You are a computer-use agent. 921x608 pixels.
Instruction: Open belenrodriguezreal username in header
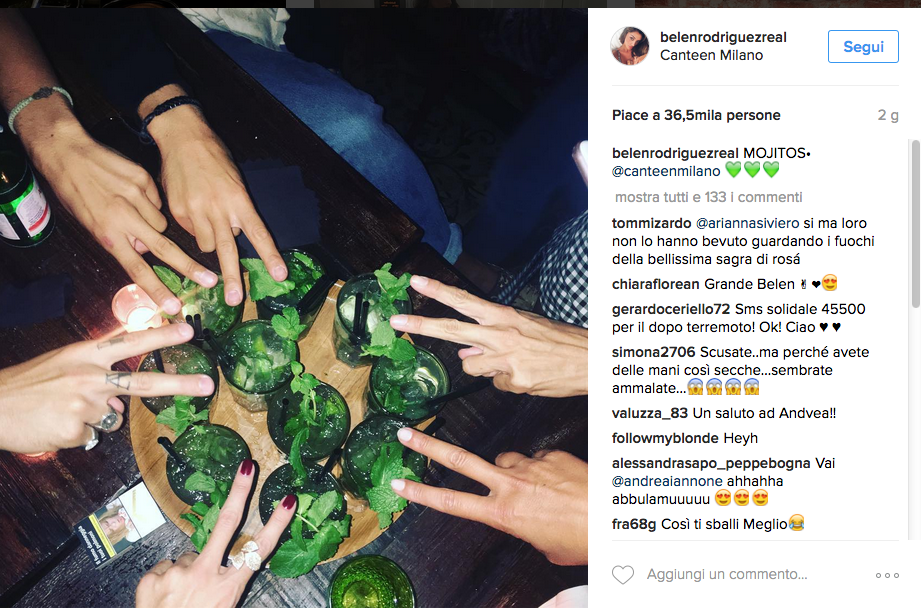(x=723, y=37)
